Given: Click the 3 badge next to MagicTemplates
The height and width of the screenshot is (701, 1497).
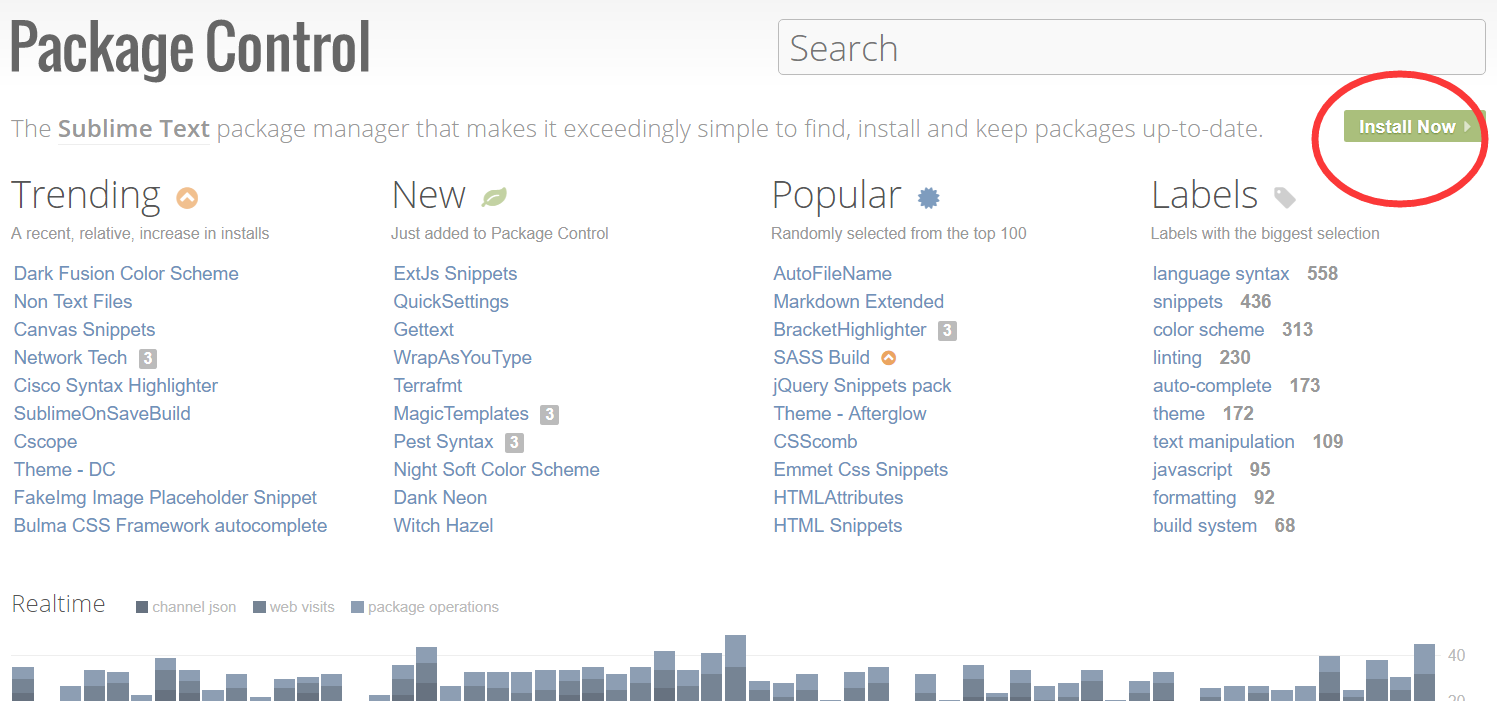Looking at the screenshot, I should (x=549, y=414).
